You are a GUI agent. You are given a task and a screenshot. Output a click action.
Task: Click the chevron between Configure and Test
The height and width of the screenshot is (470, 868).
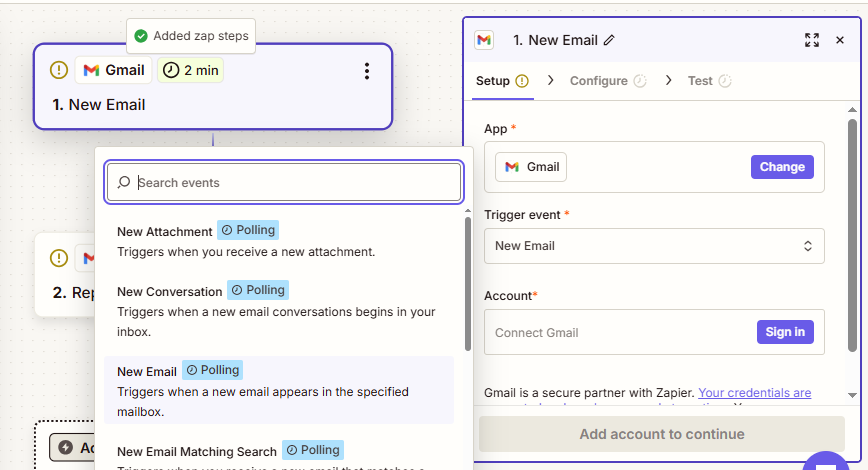[669, 80]
